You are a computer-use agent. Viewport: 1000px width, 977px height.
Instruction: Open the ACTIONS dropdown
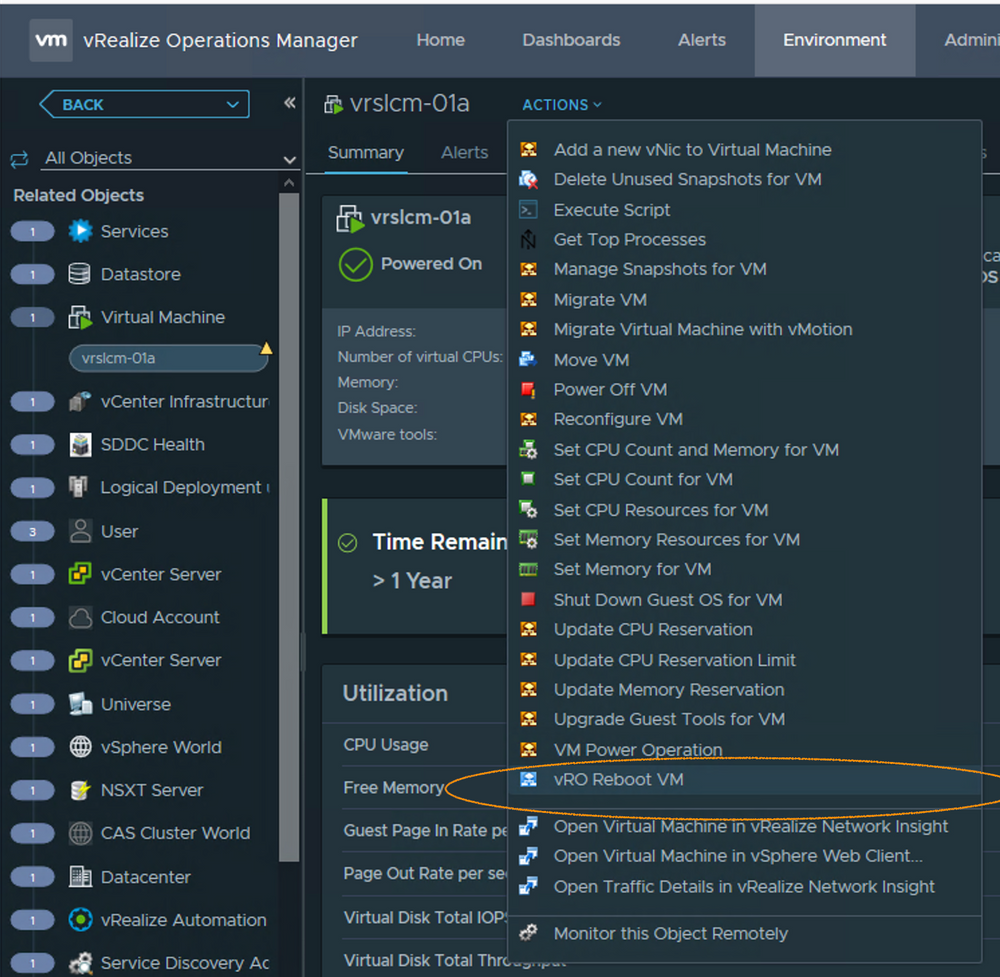pos(561,104)
